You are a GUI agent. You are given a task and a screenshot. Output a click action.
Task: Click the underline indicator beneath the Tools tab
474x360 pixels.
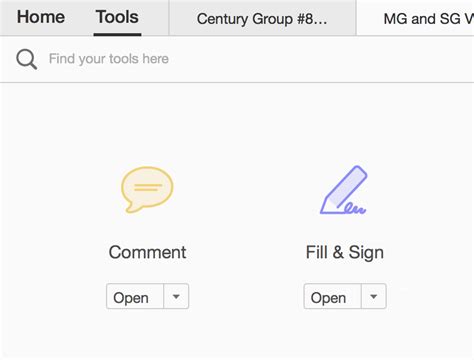click(117, 34)
